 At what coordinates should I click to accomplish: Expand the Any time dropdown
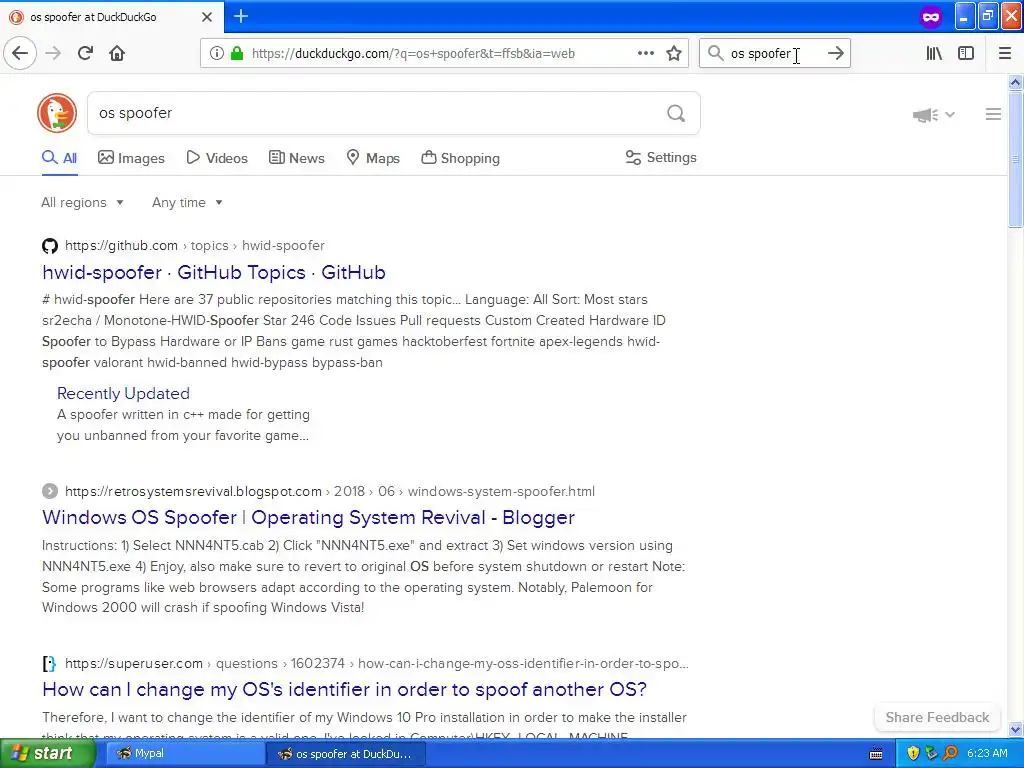click(x=187, y=202)
